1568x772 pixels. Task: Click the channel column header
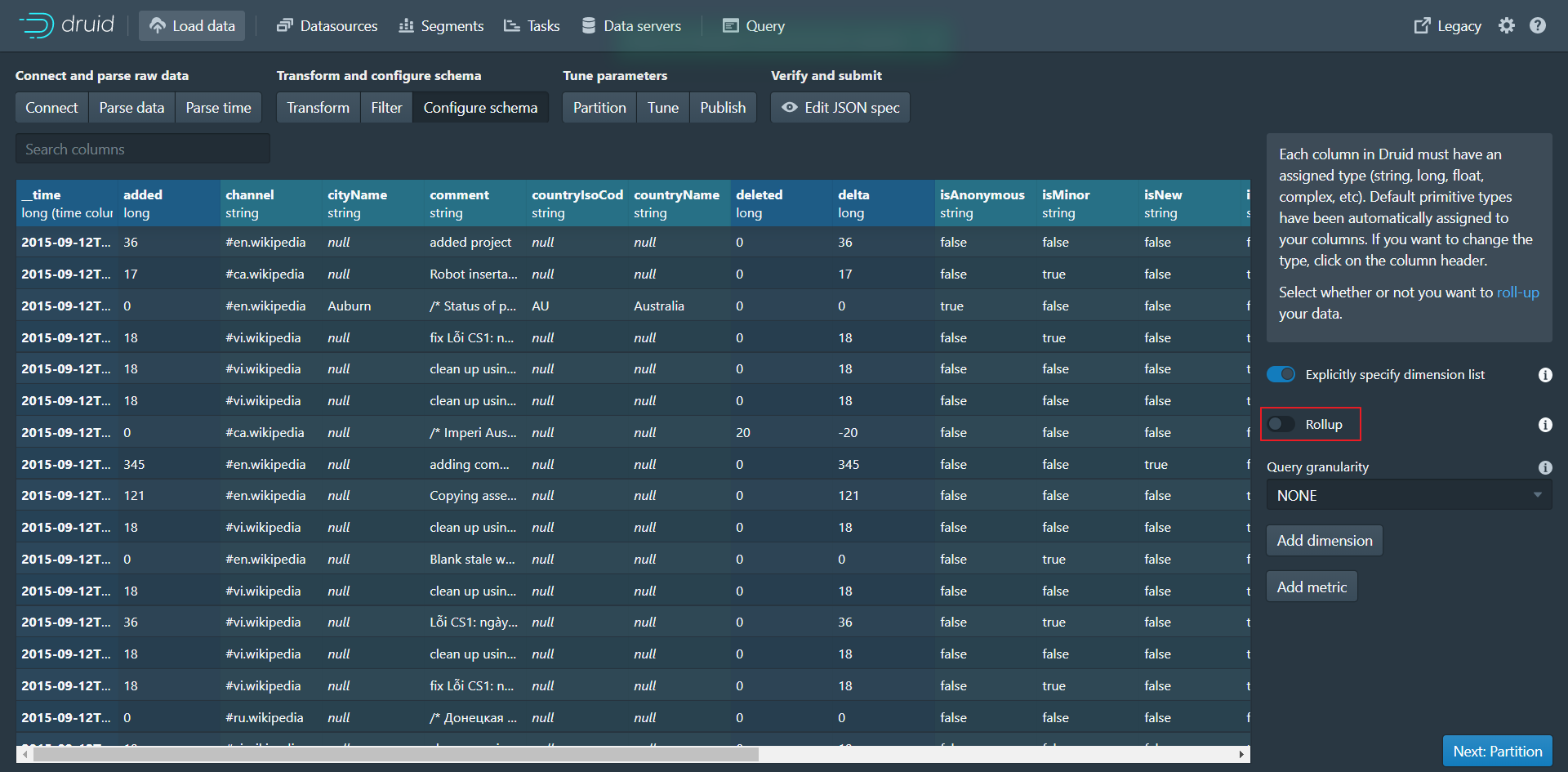(271, 203)
